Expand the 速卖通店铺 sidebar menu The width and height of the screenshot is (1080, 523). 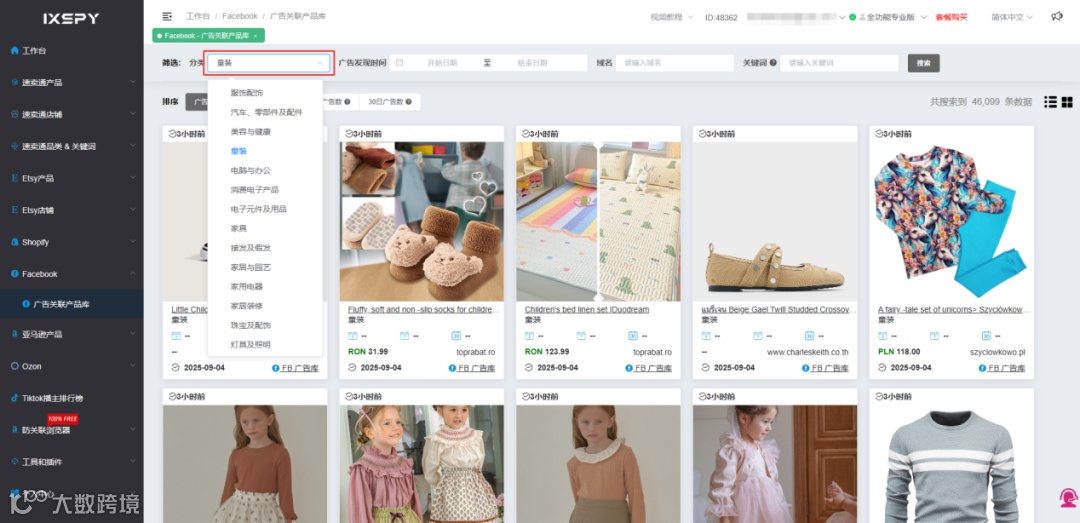(x=134, y=114)
